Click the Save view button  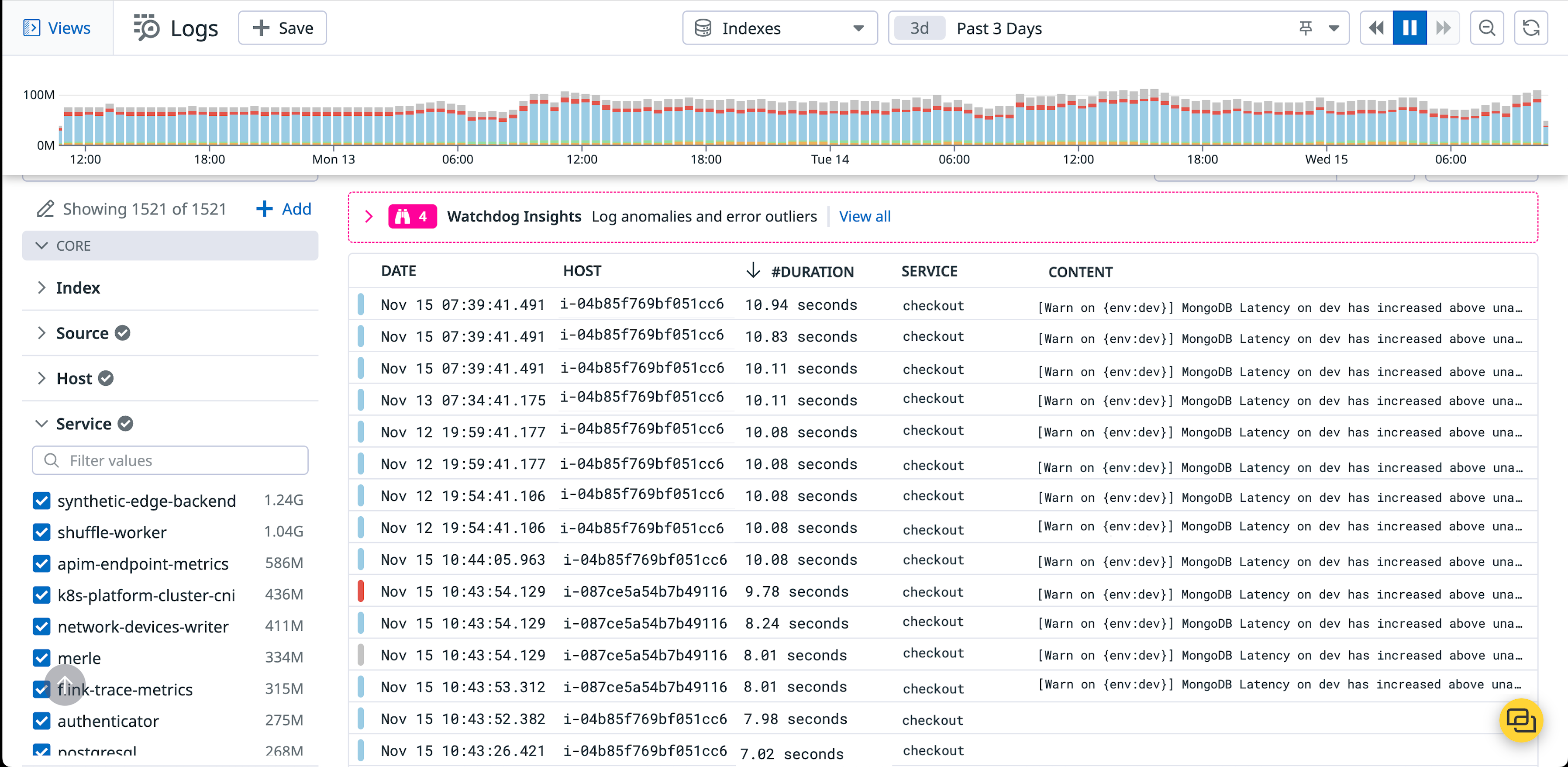[282, 28]
